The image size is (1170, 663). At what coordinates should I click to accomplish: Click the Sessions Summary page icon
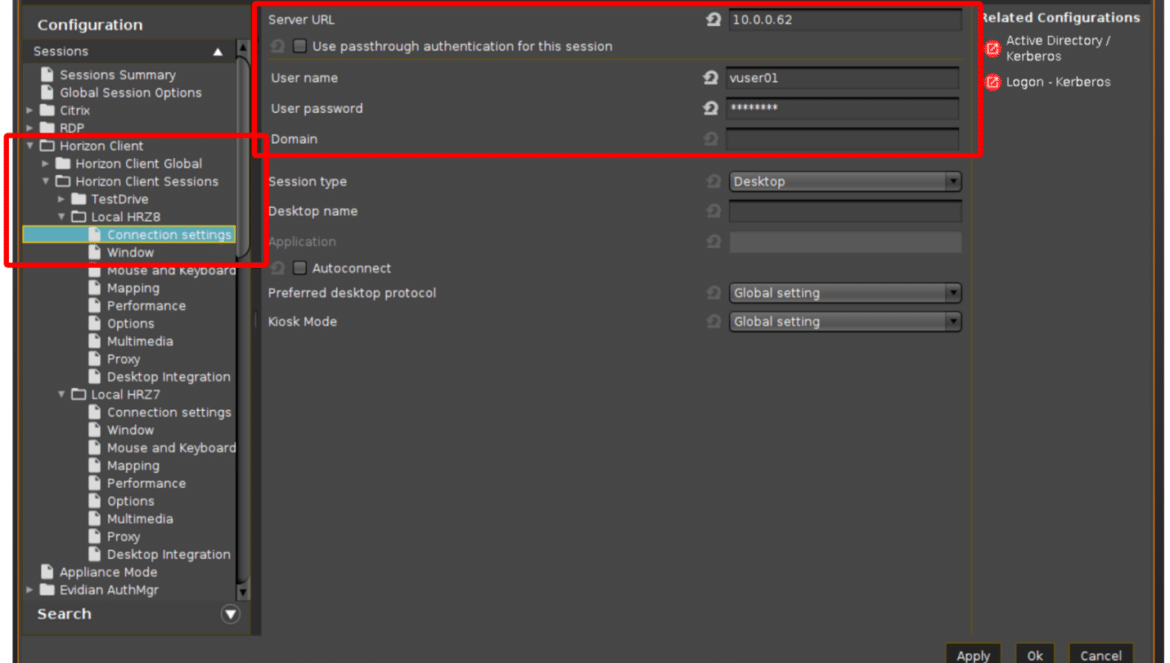(x=47, y=75)
